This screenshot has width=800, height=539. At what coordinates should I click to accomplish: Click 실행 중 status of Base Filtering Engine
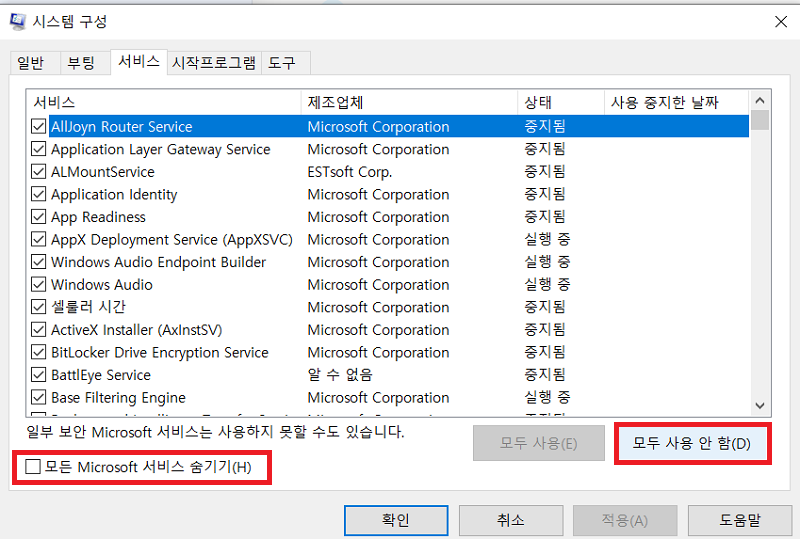coord(547,397)
